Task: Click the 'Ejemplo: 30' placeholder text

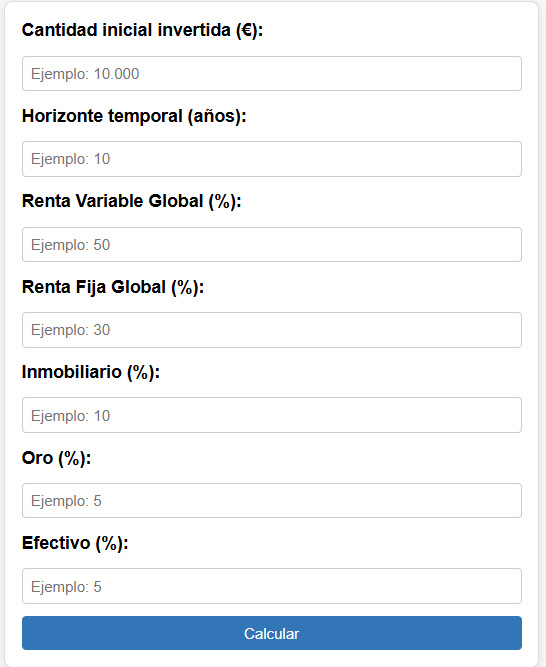Action: 71,330
